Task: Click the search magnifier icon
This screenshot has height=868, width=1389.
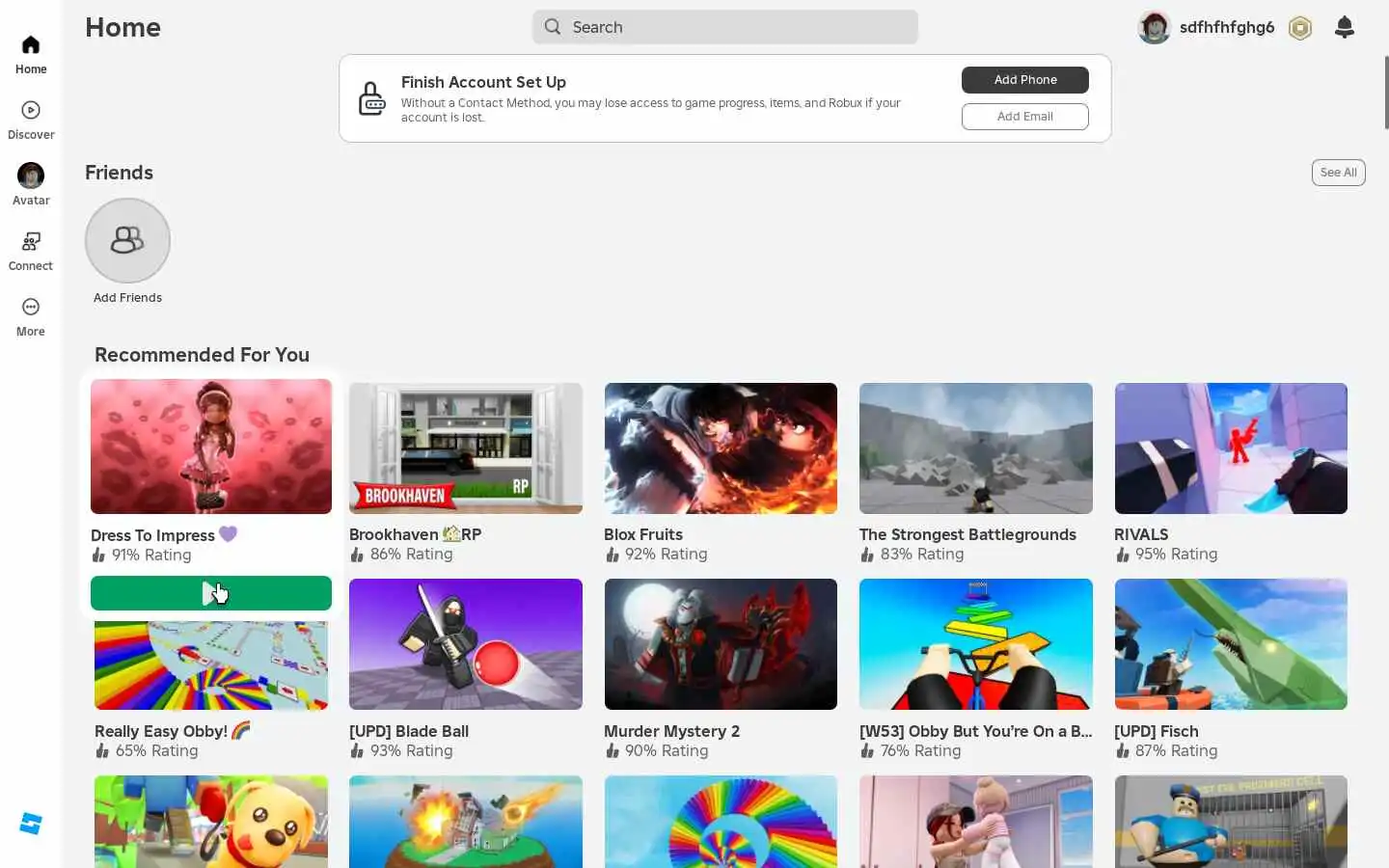Action: click(553, 27)
